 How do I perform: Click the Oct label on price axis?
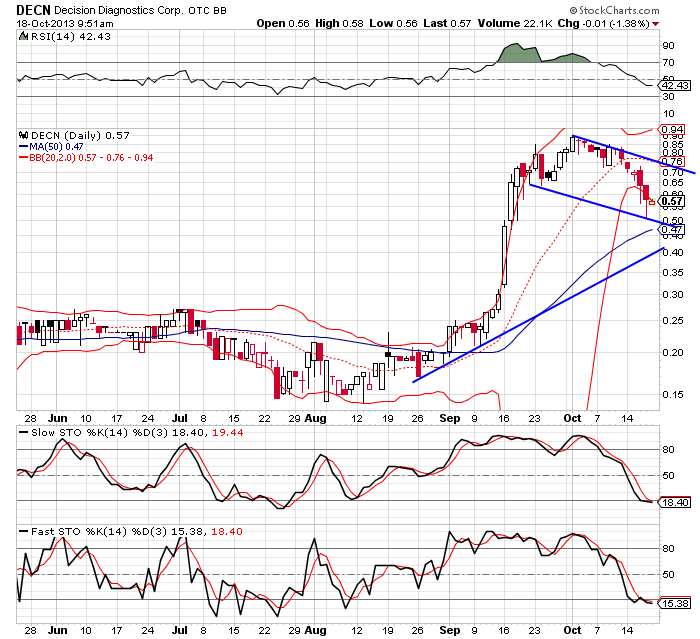point(572,418)
